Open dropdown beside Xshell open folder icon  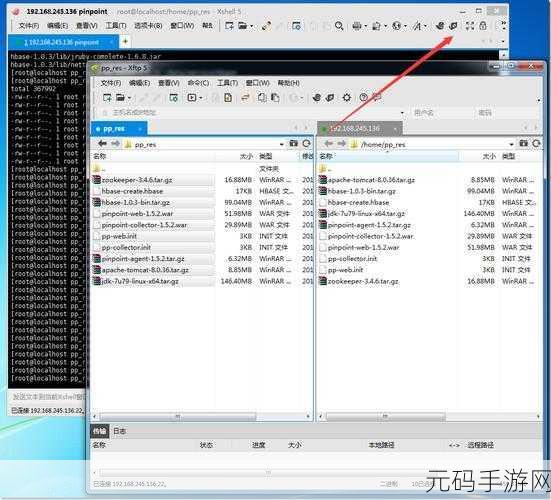tap(251, 26)
